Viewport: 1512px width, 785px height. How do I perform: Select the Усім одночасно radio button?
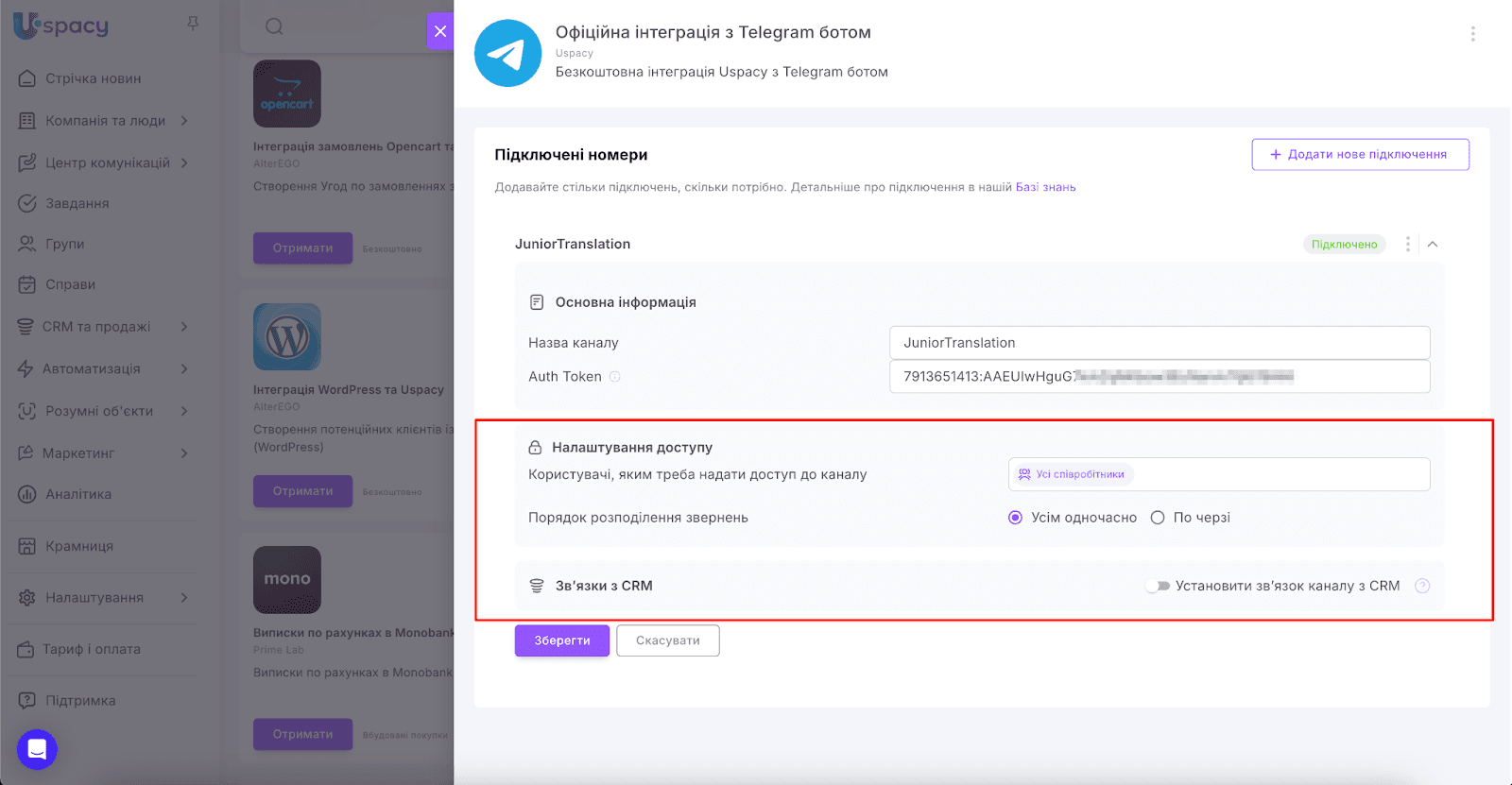(x=1015, y=517)
